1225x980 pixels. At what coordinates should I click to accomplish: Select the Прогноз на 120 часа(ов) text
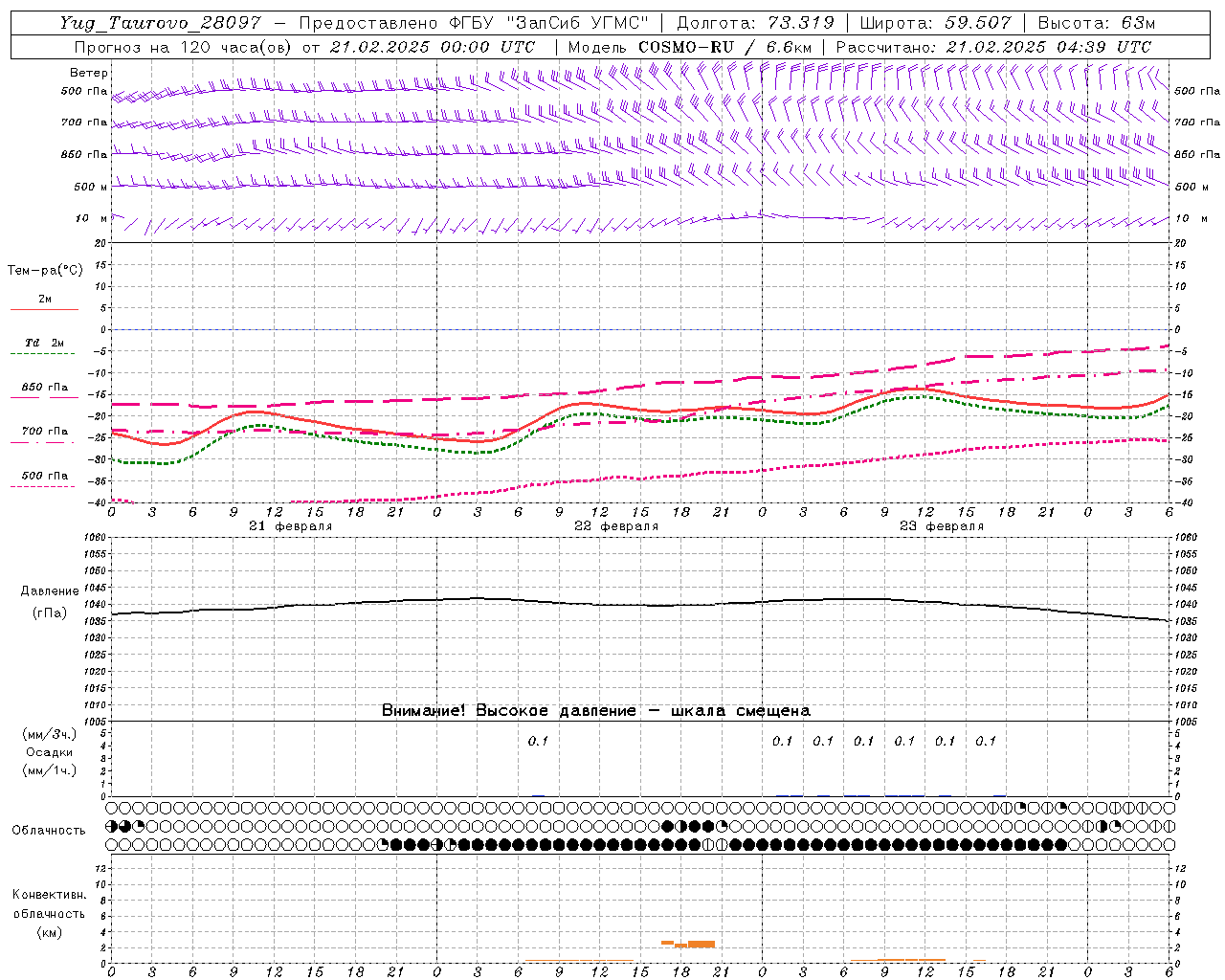(184, 47)
